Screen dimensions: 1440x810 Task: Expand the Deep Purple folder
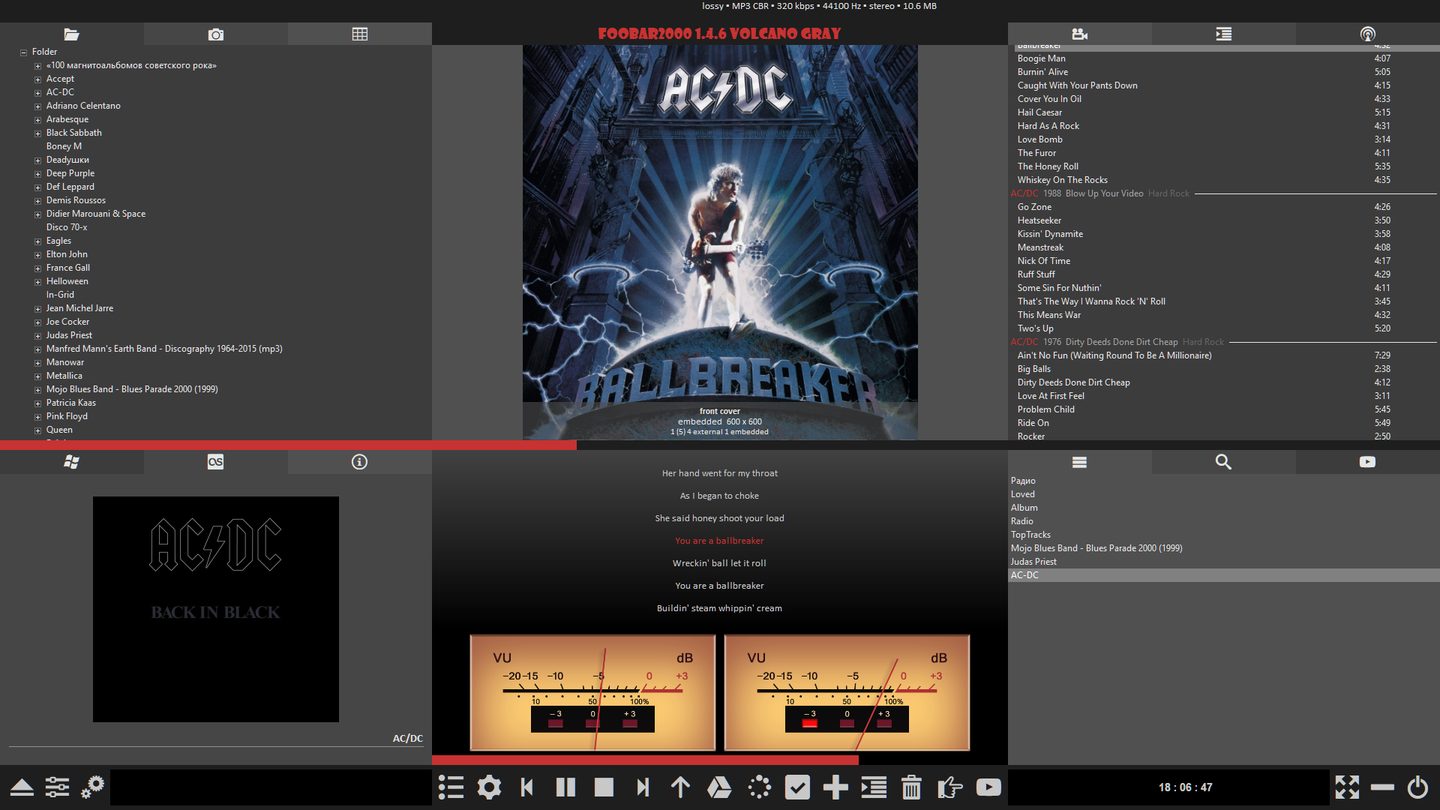click(38, 173)
